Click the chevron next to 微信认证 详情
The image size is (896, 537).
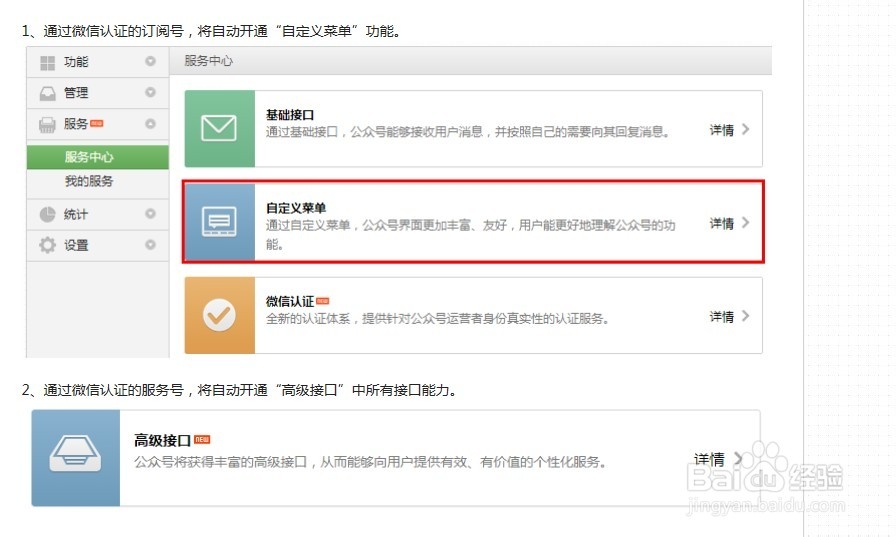(745, 316)
